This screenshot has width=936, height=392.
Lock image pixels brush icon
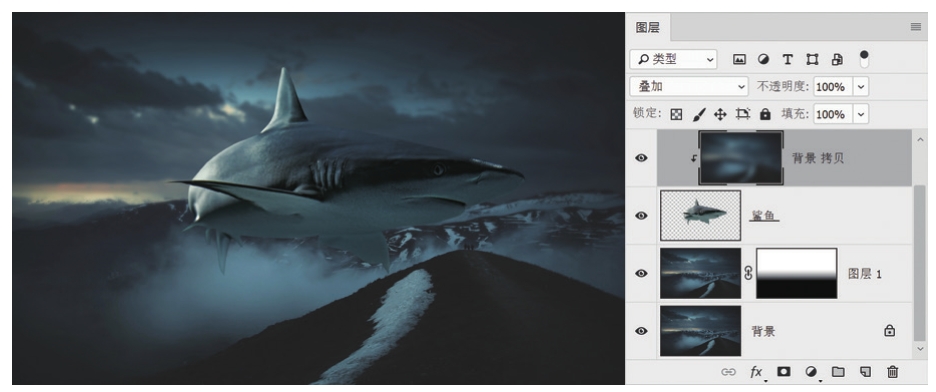698,114
